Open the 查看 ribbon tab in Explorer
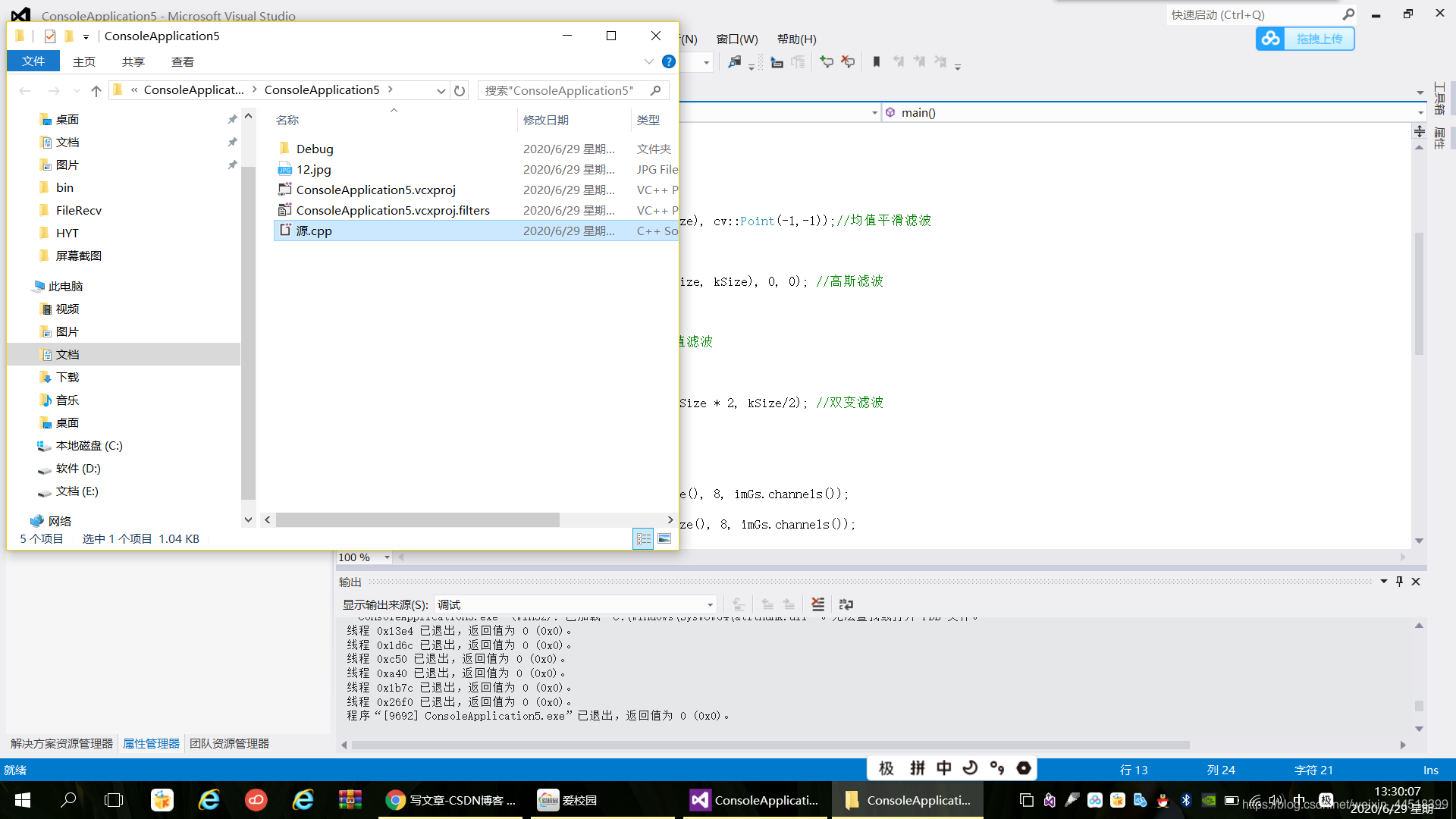This screenshot has width=1456, height=819. tap(183, 61)
